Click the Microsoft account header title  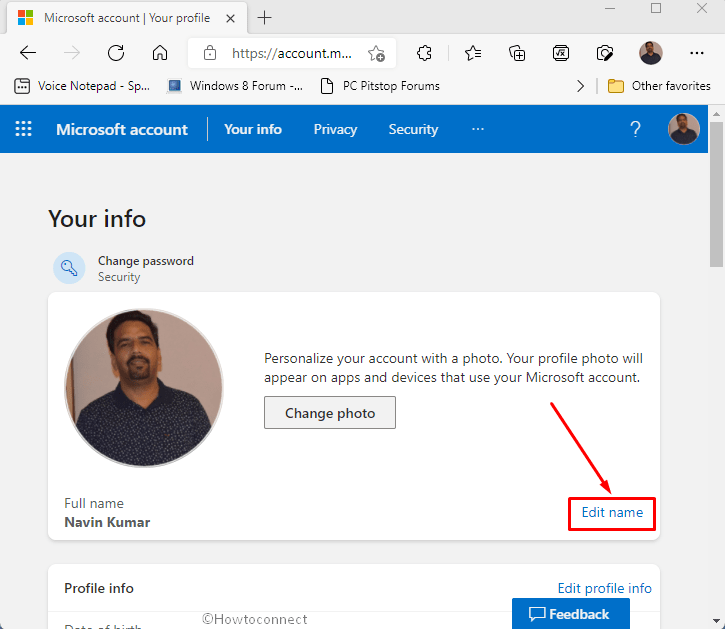pyautogui.click(x=122, y=130)
